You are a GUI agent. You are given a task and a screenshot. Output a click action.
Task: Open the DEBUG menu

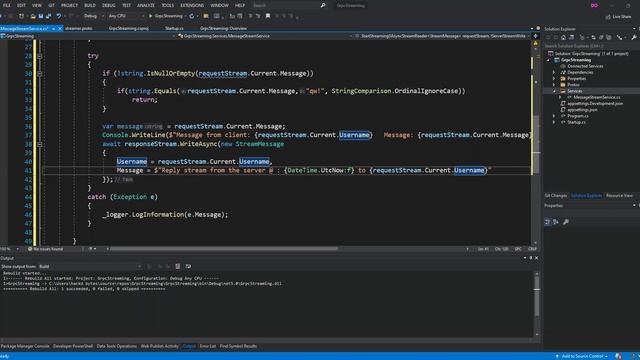(109, 5)
